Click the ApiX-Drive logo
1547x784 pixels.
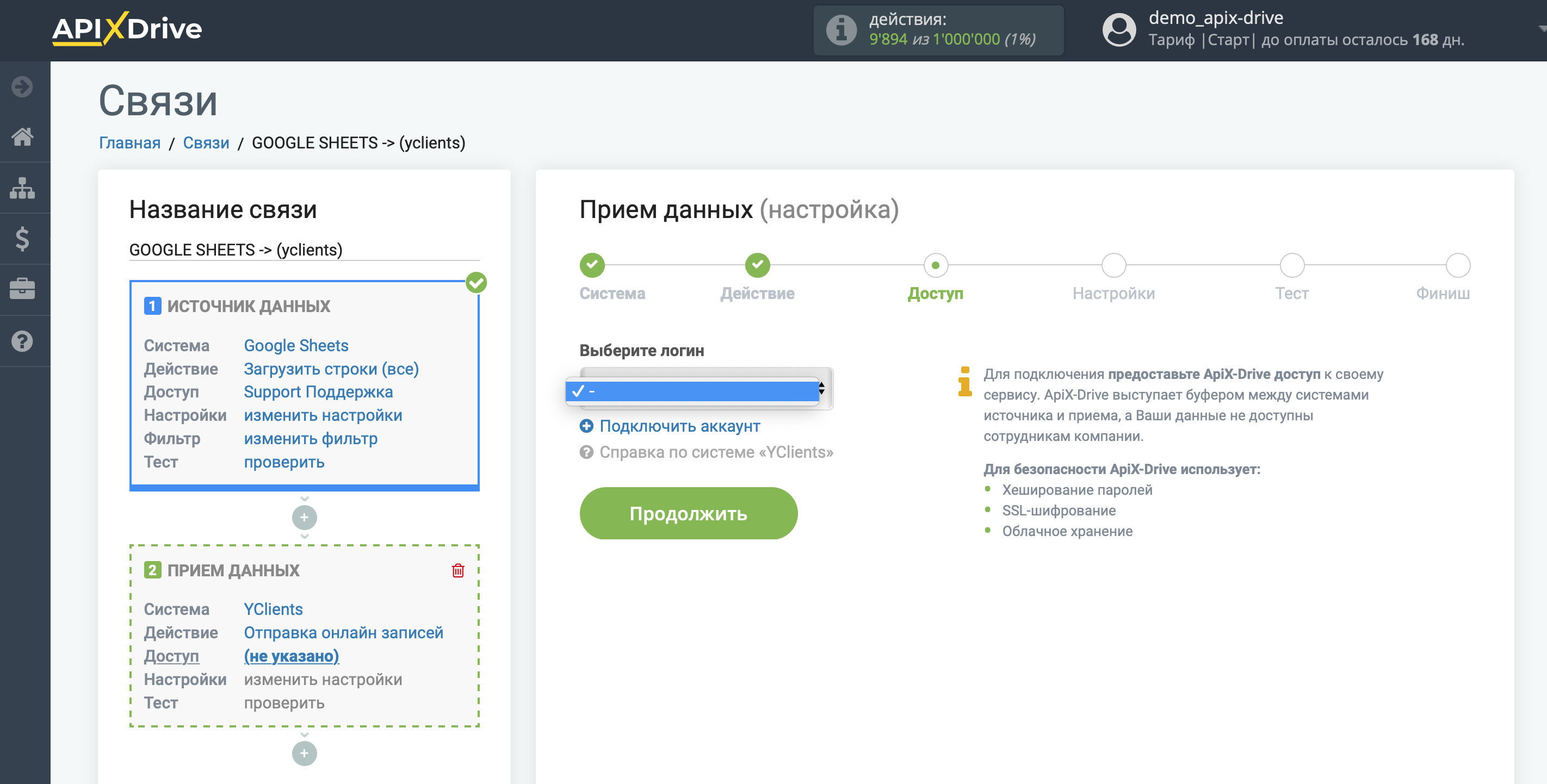click(x=127, y=29)
